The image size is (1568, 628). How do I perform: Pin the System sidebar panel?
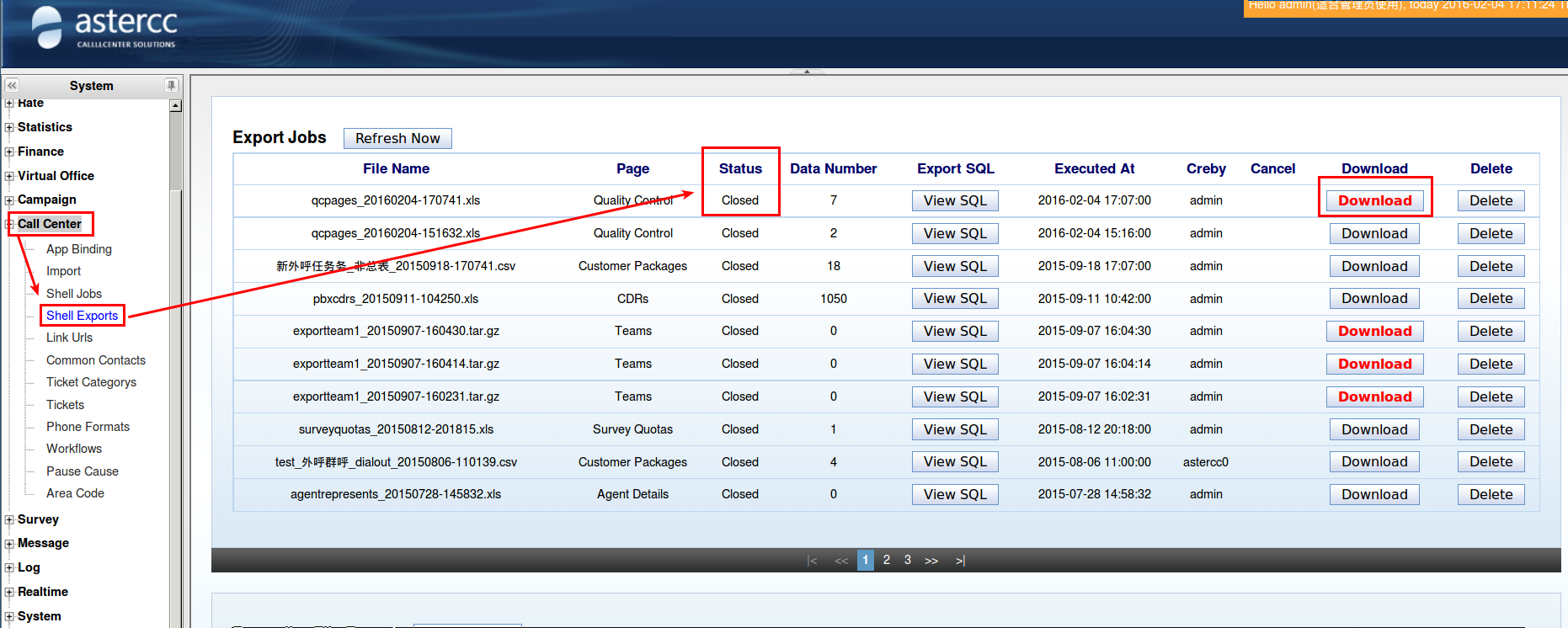click(x=171, y=86)
